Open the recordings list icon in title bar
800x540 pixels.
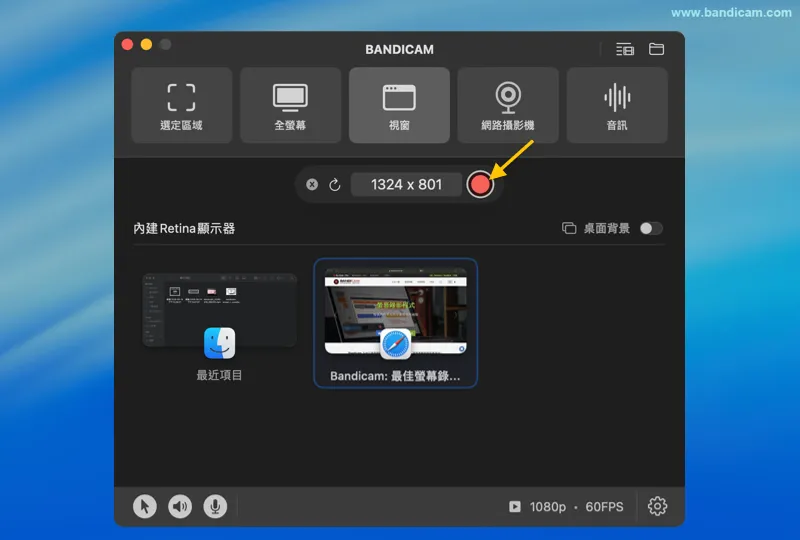tap(624, 50)
